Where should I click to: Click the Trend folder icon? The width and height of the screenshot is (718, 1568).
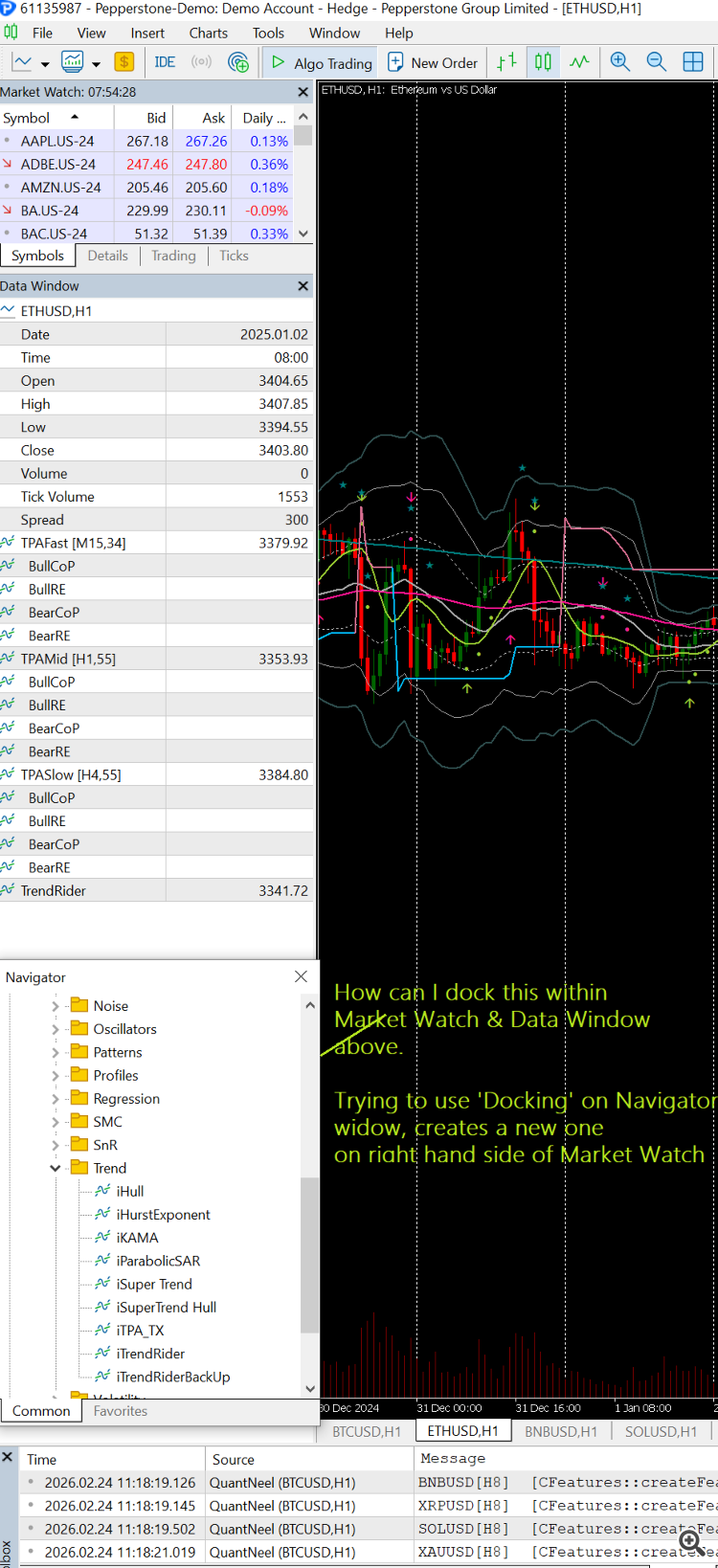click(79, 1168)
